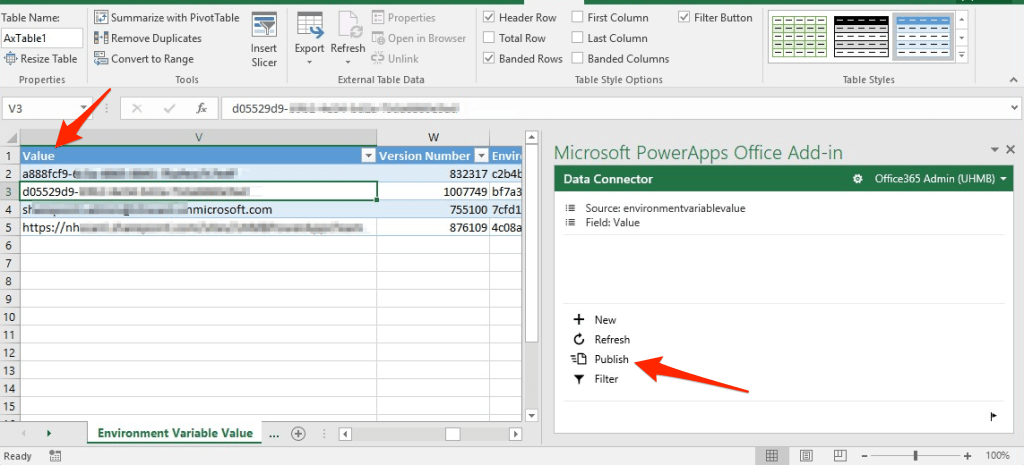The width and height of the screenshot is (1024, 465).
Task: Open Version Number filter dropdown
Action: tap(481, 156)
